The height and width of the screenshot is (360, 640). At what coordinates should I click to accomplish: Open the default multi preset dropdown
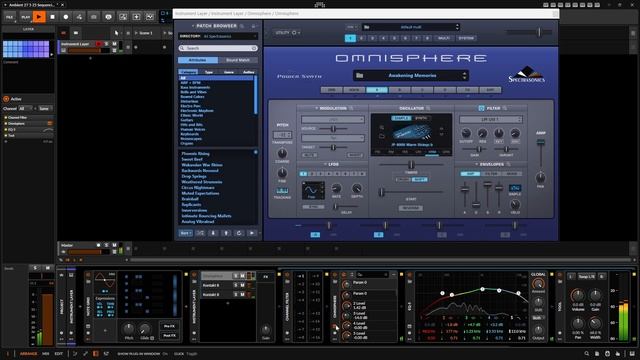(411, 27)
